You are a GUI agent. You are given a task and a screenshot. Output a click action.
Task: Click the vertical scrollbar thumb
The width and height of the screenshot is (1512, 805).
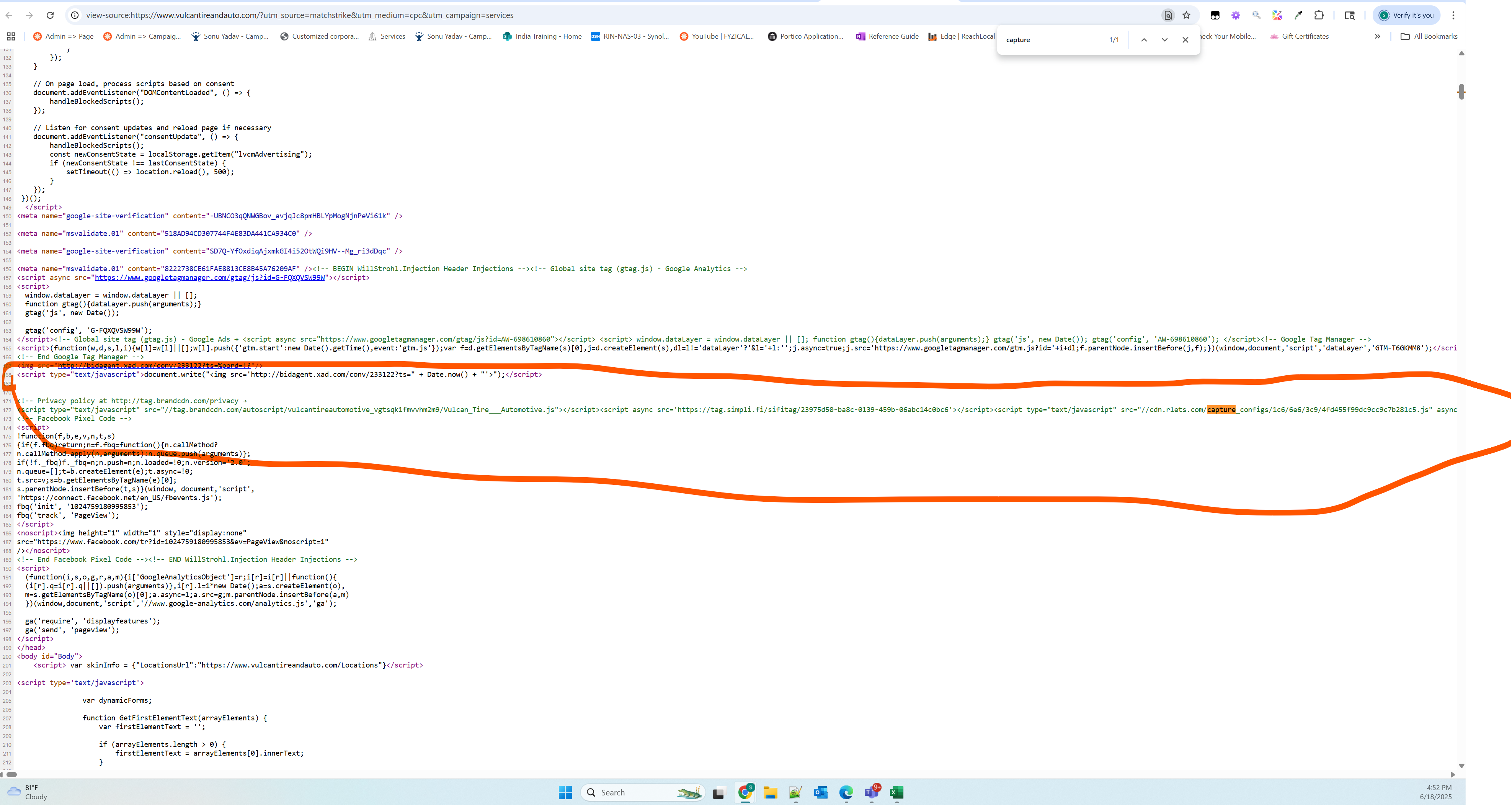[1461, 92]
